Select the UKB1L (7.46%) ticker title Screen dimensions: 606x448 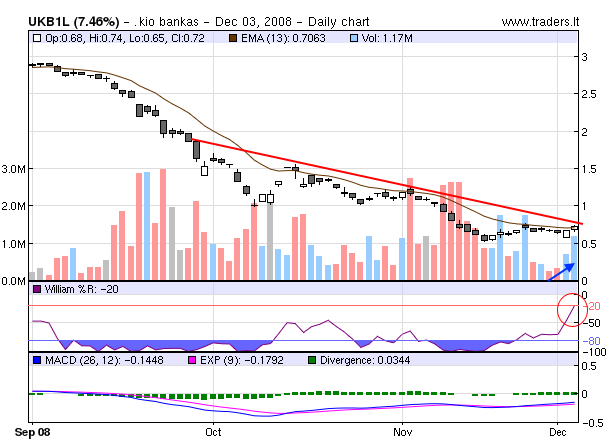point(74,22)
